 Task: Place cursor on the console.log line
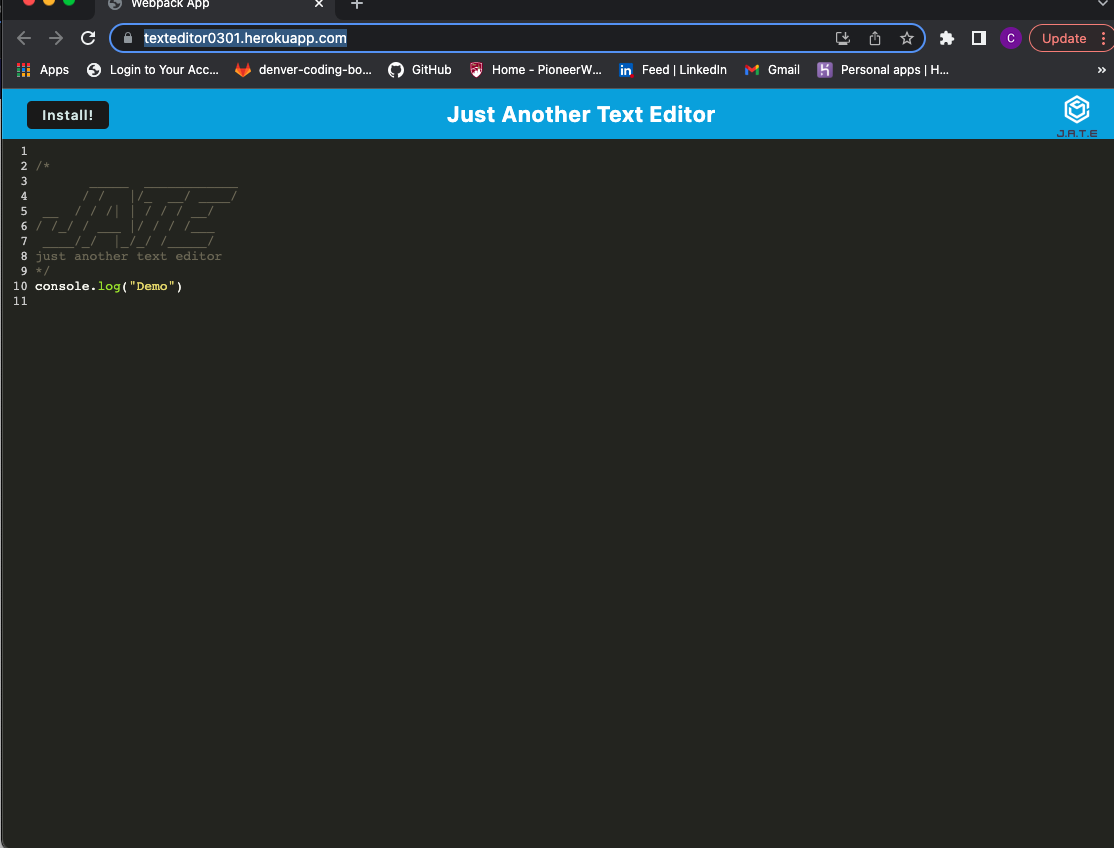[x=108, y=286]
